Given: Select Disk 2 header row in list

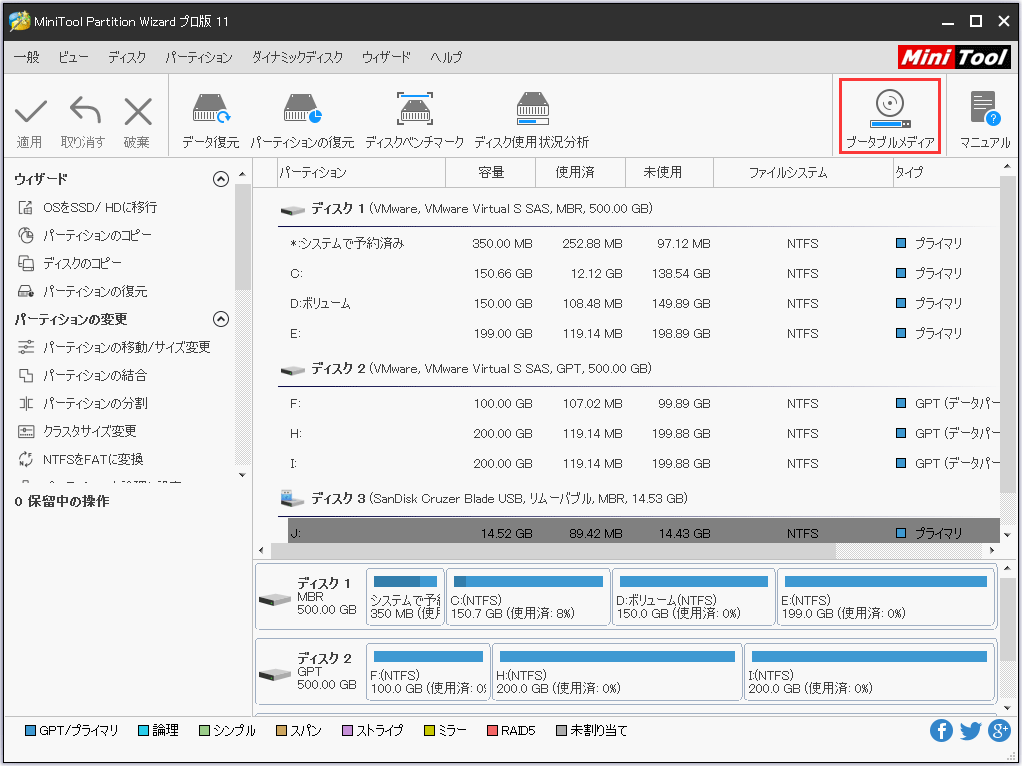Looking at the screenshot, I should point(639,369).
